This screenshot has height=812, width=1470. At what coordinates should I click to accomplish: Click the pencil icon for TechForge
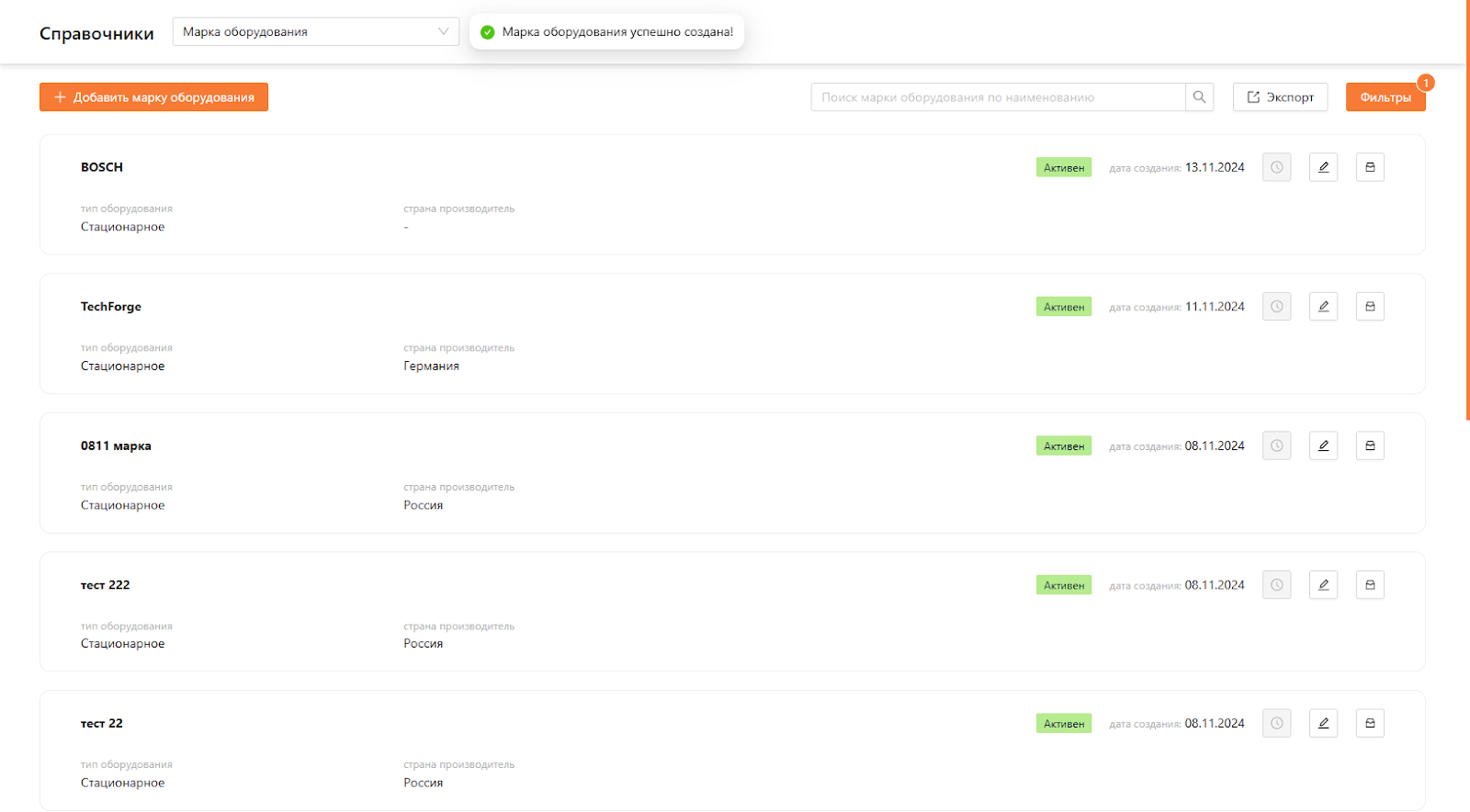[1323, 307]
